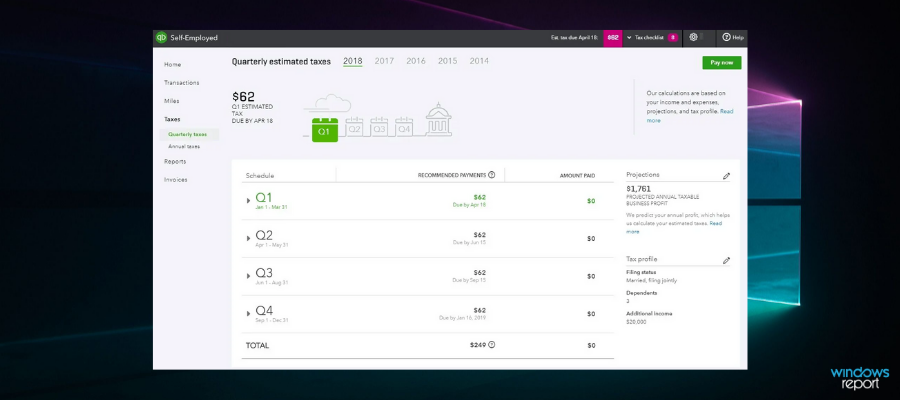Expand the Q2 schedule row
Image resolution: width=900 pixels, height=400 pixels.
[x=249, y=239]
